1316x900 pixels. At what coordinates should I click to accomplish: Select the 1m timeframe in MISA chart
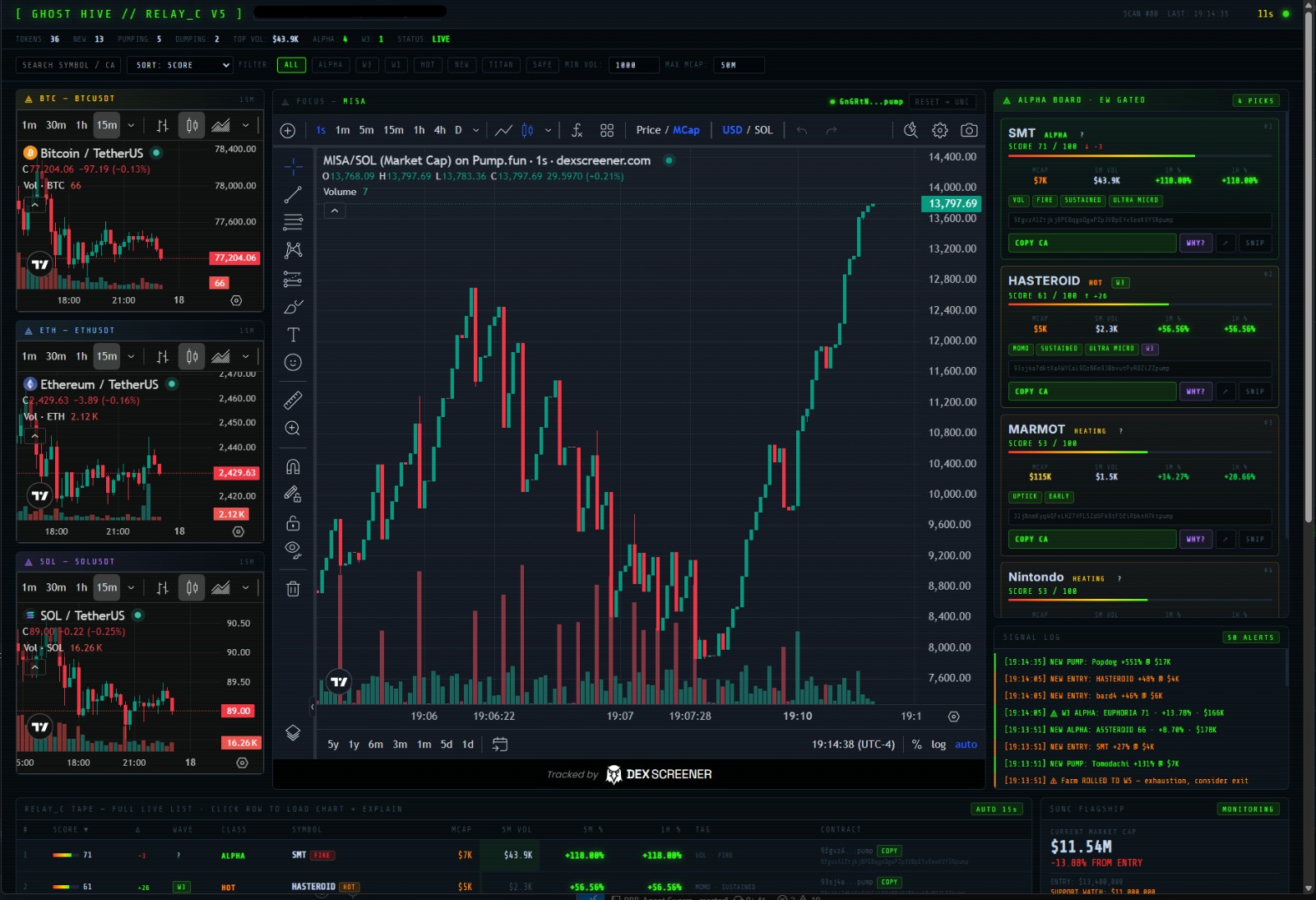343,130
